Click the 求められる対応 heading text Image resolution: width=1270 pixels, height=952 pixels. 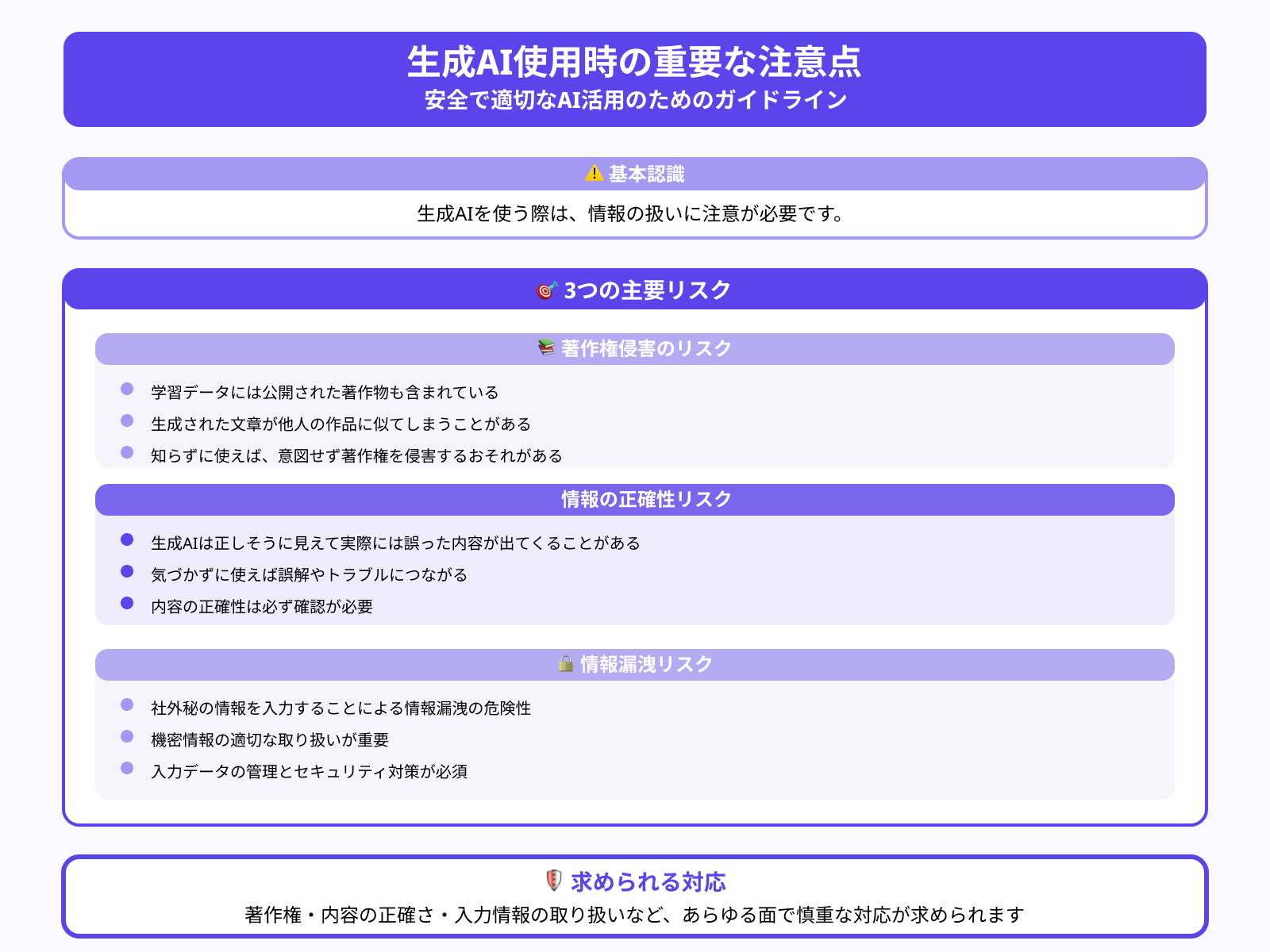pos(648,881)
